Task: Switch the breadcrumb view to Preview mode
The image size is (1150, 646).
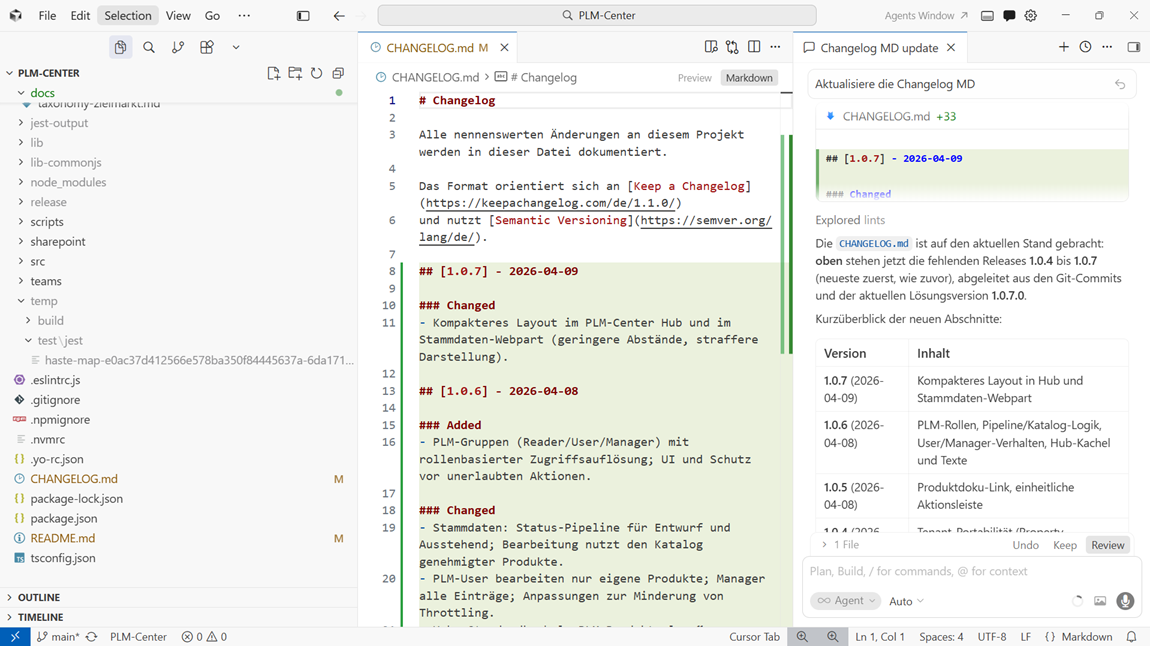Action: (x=694, y=77)
